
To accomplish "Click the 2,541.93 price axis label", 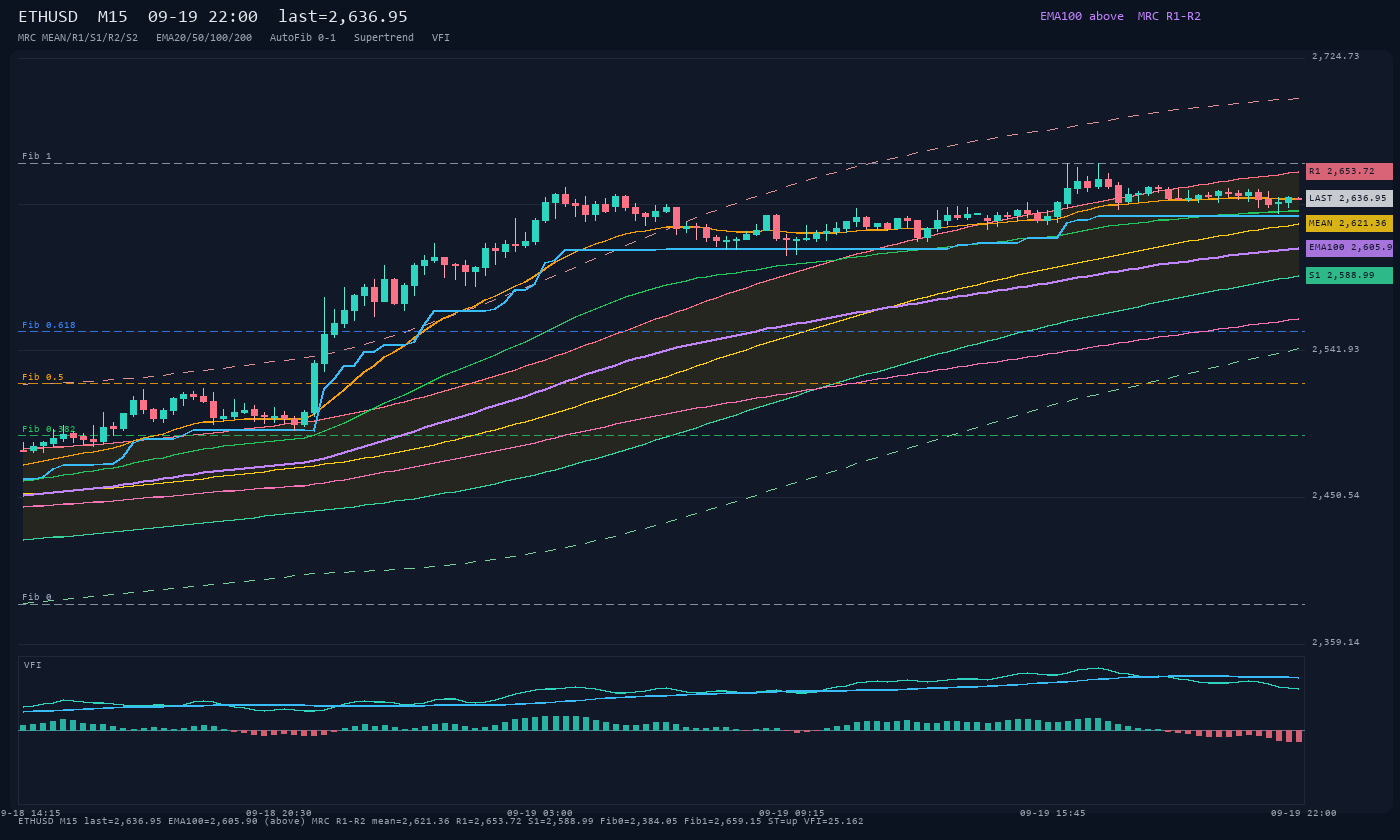I will pyautogui.click(x=1336, y=349).
